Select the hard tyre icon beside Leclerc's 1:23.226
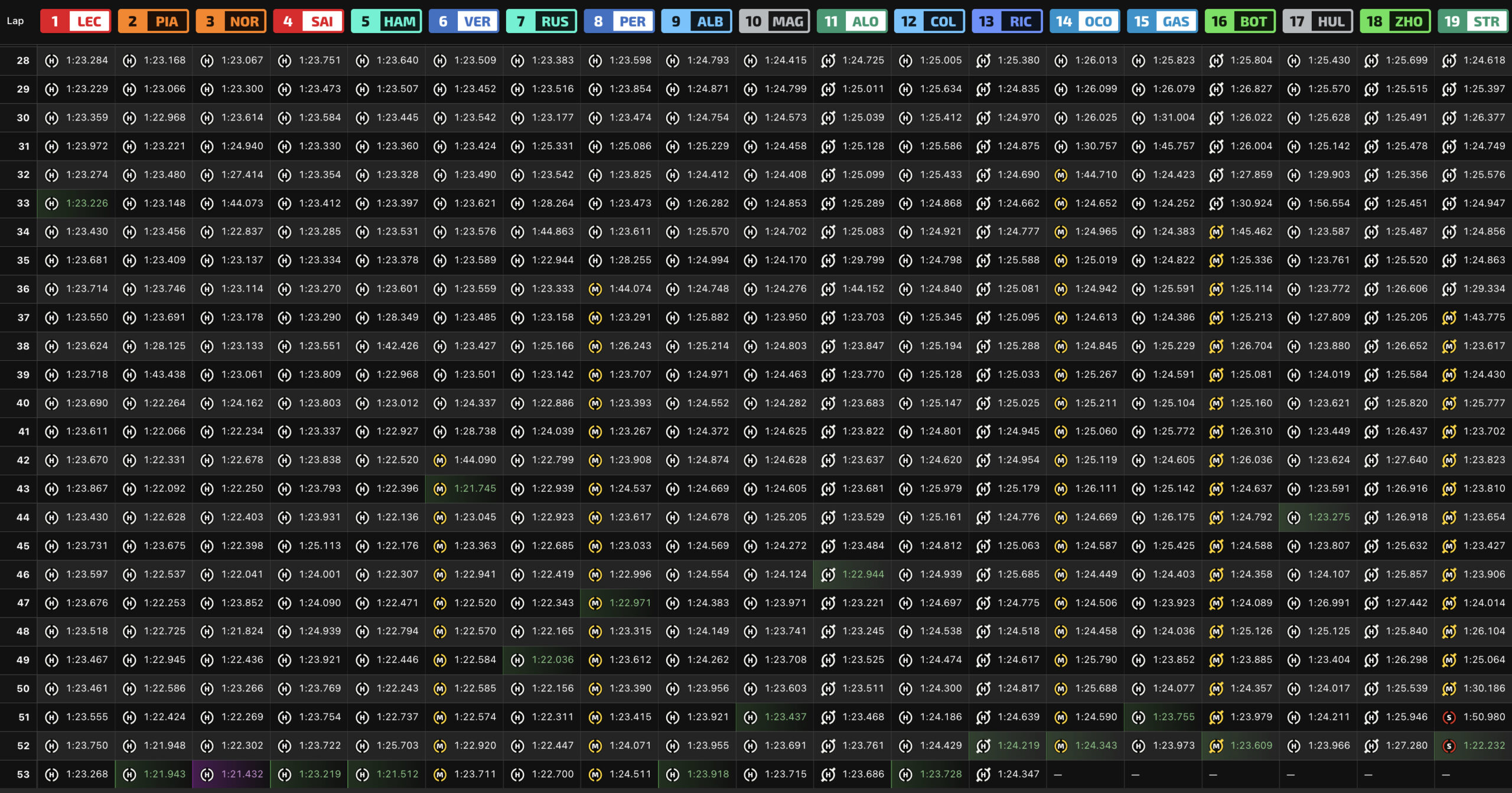 51,204
